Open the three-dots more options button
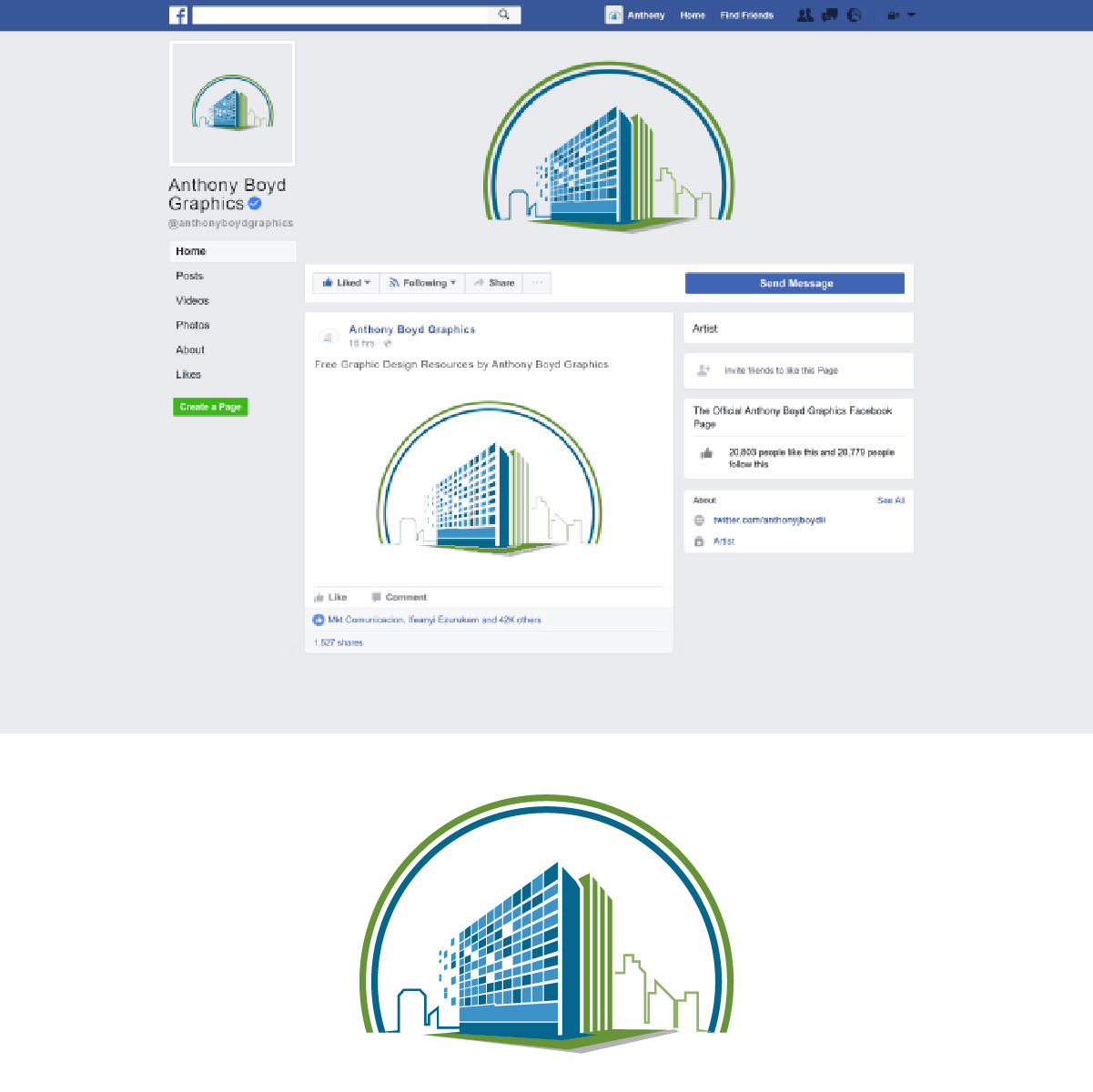Image resolution: width=1093 pixels, height=1092 pixels. tap(537, 283)
